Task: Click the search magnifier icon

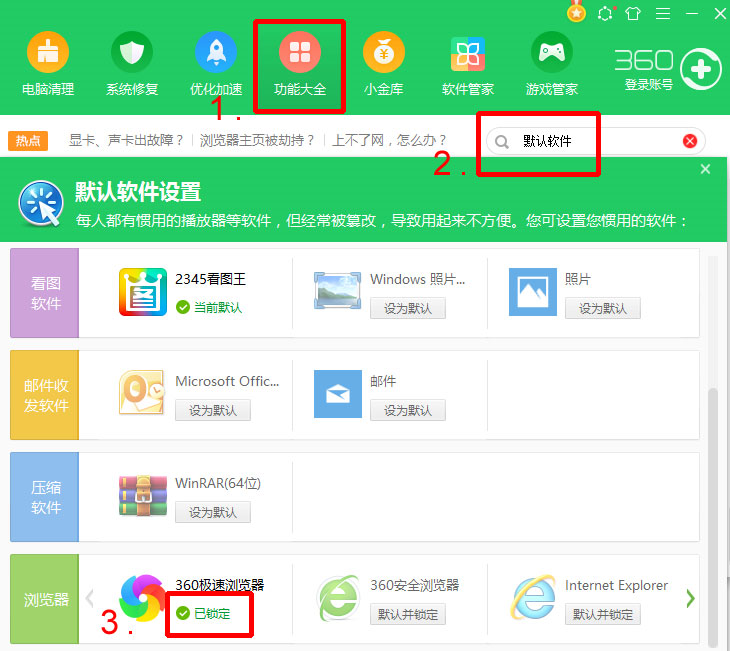Action: click(501, 142)
